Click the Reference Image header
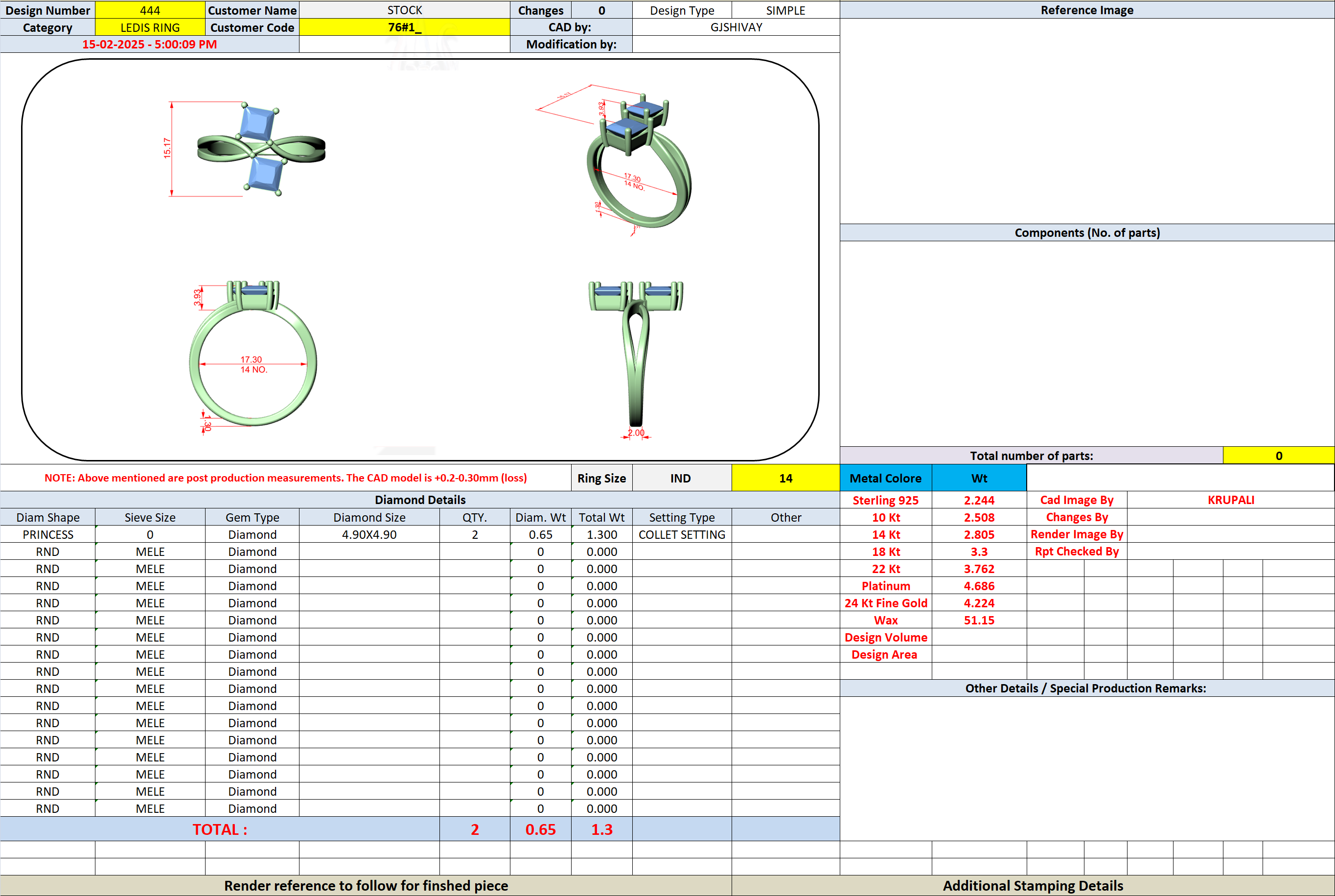 [1087, 10]
